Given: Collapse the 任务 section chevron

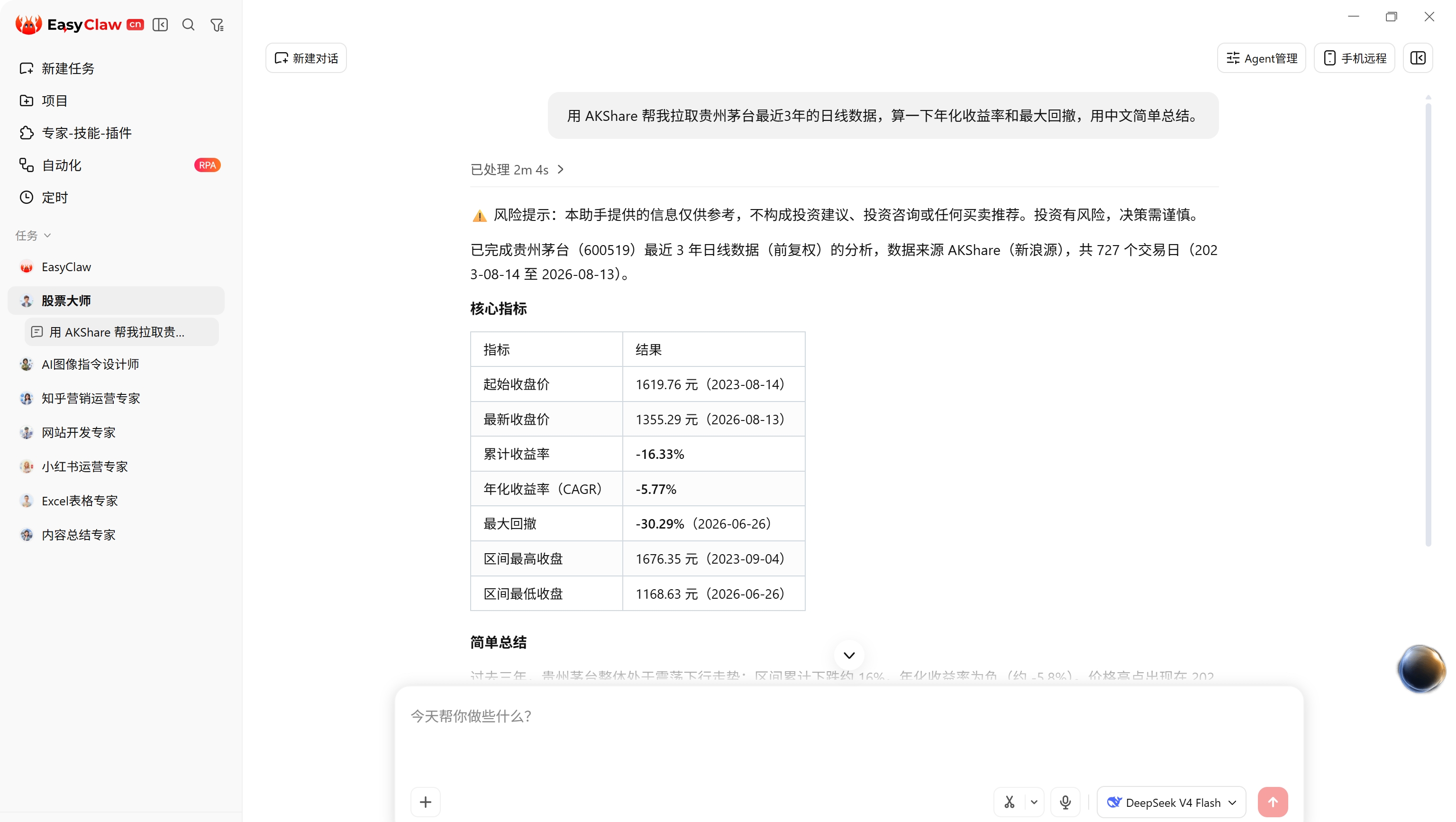Looking at the screenshot, I should pos(47,236).
